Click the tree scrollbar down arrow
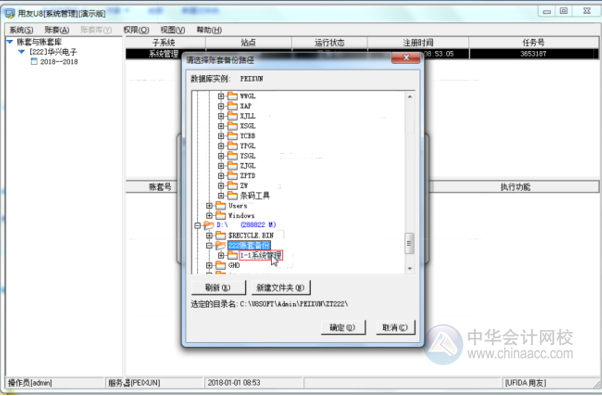 [410, 268]
